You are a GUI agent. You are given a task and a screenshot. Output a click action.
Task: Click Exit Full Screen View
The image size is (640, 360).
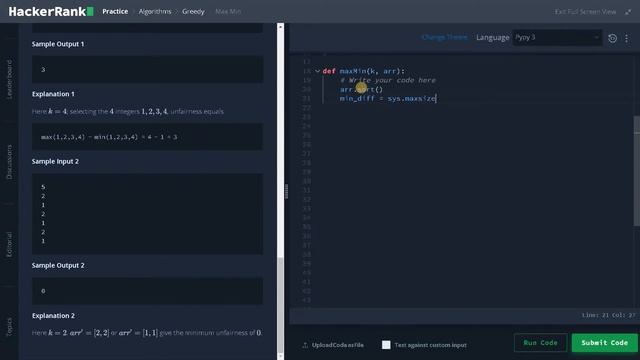point(585,12)
